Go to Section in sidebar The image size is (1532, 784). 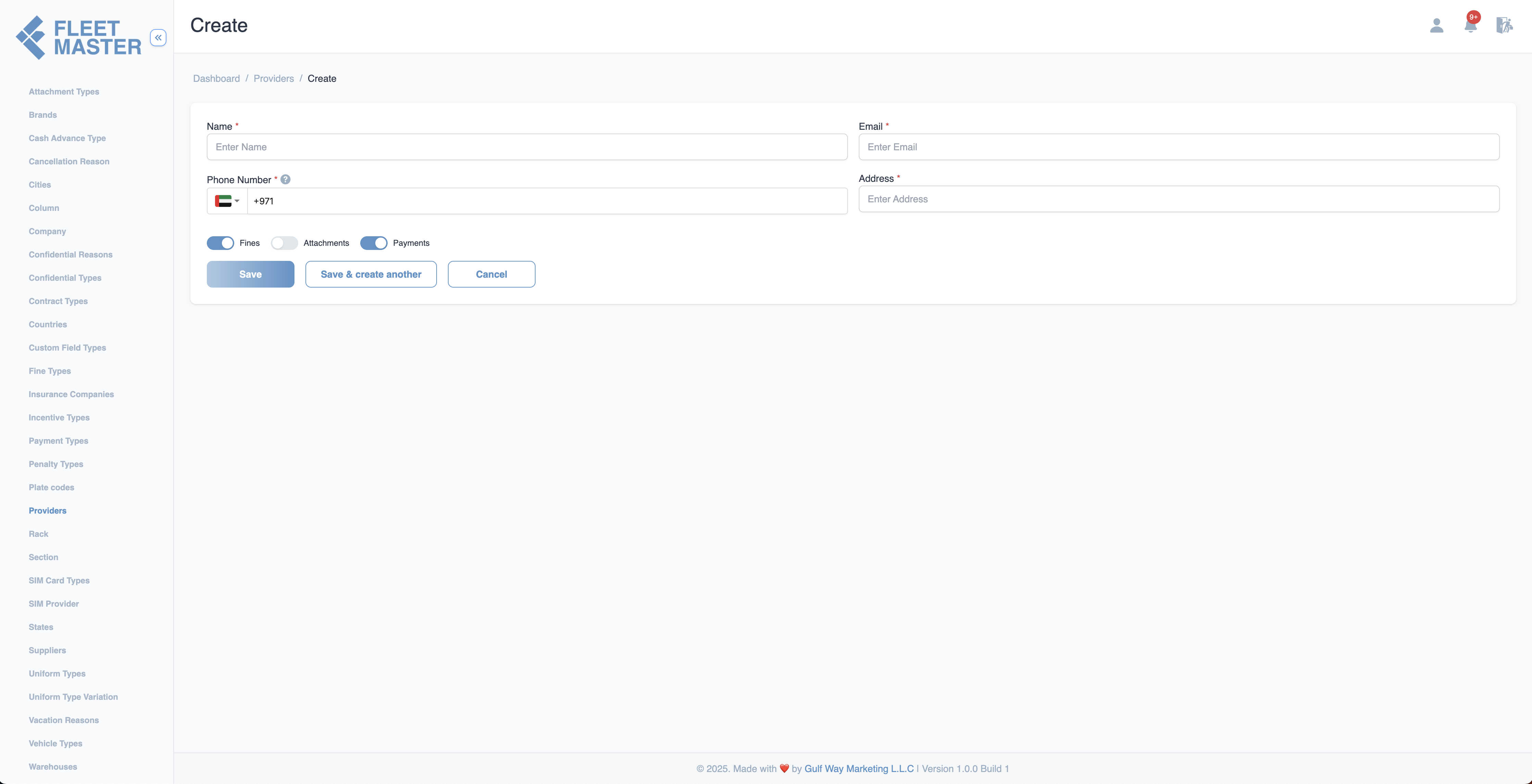point(43,557)
